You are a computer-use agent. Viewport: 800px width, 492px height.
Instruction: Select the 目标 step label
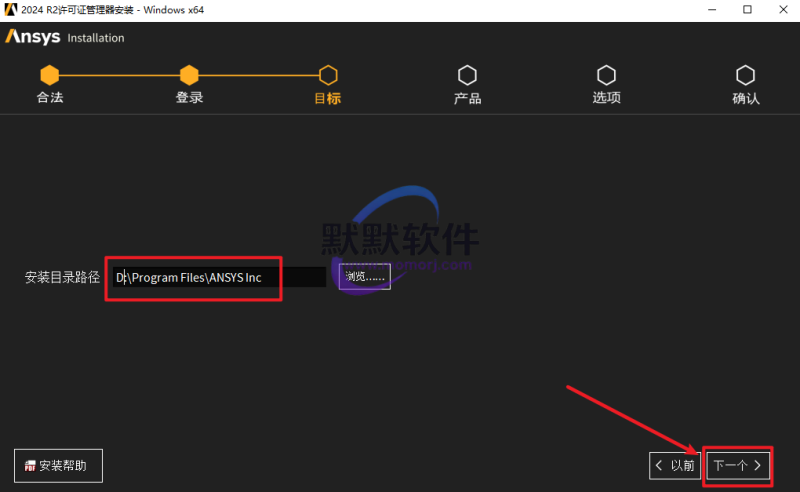click(328, 98)
